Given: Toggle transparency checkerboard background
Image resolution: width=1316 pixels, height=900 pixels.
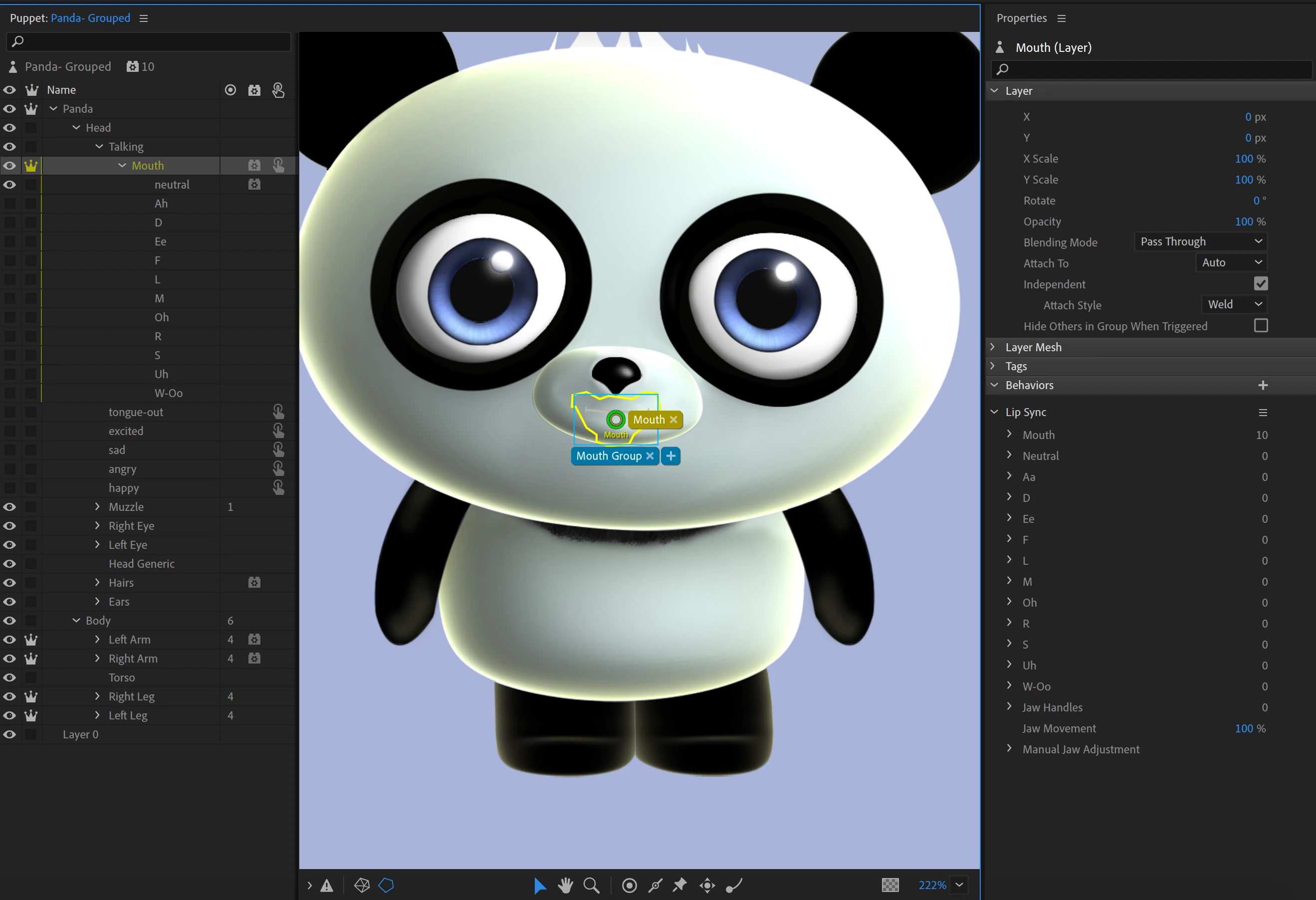Looking at the screenshot, I should tap(890, 885).
